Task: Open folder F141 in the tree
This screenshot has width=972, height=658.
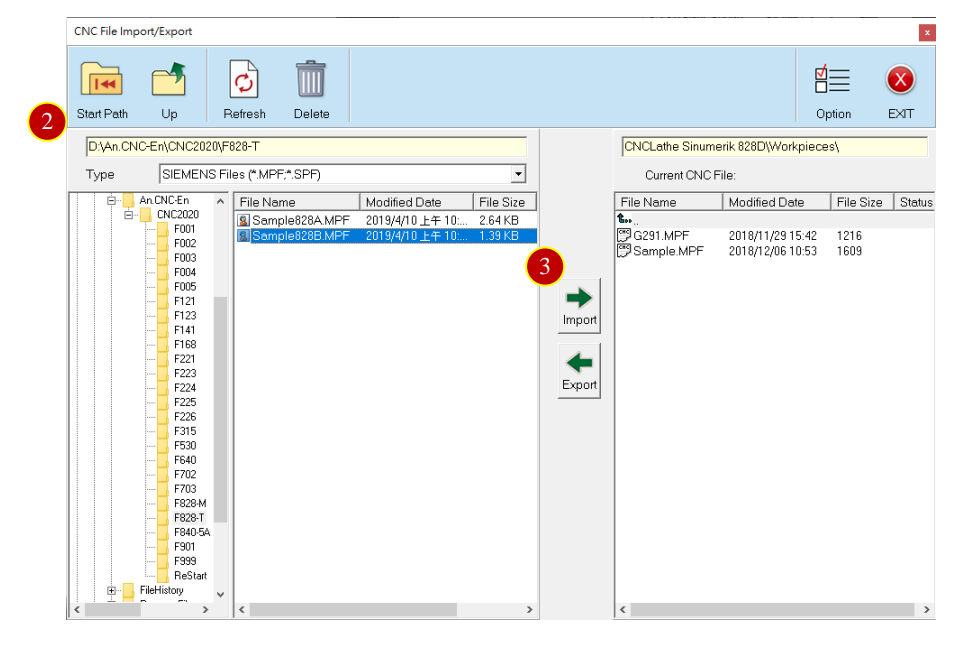Action: coord(184,330)
